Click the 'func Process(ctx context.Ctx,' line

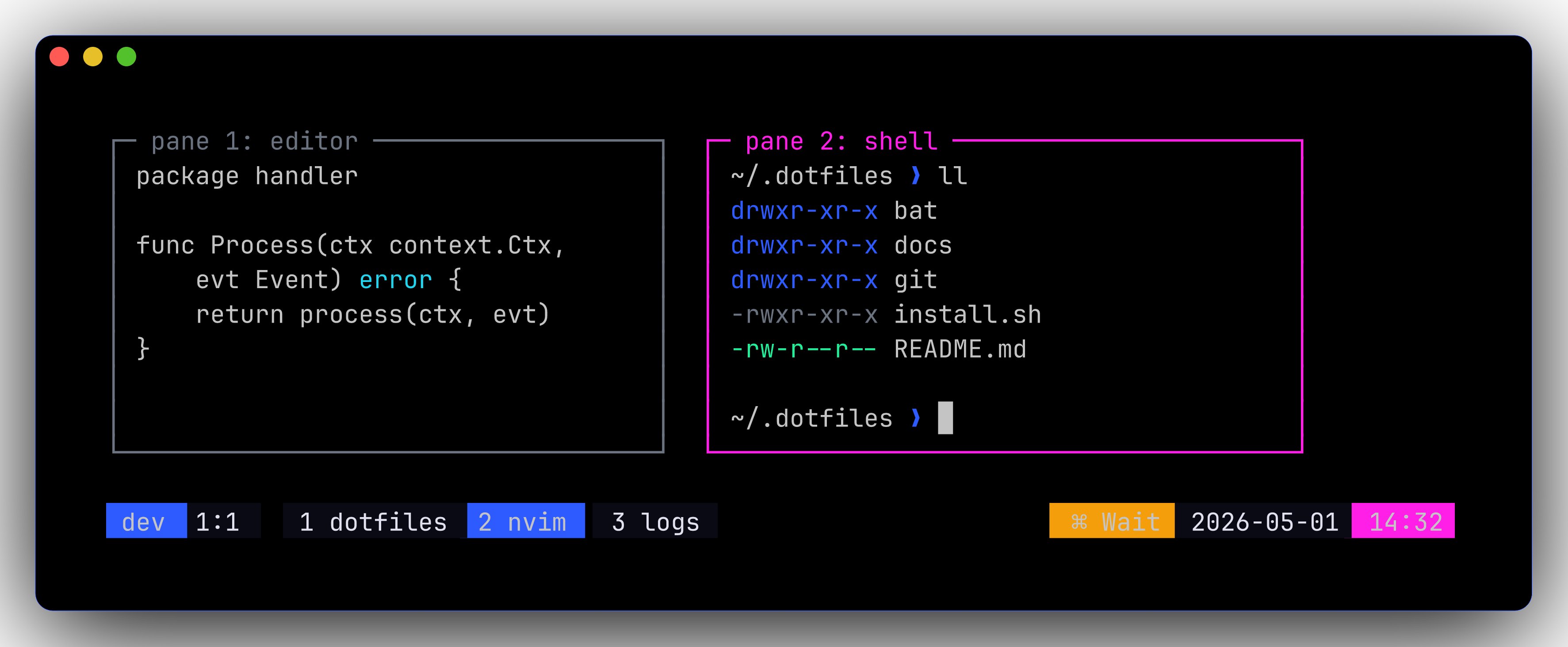coord(351,245)
